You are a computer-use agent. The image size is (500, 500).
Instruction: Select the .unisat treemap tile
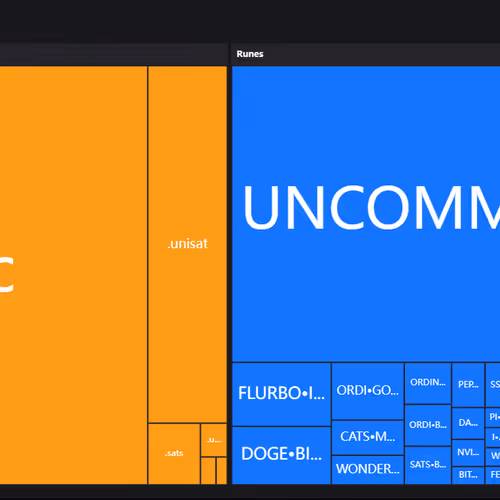(187, 244)
